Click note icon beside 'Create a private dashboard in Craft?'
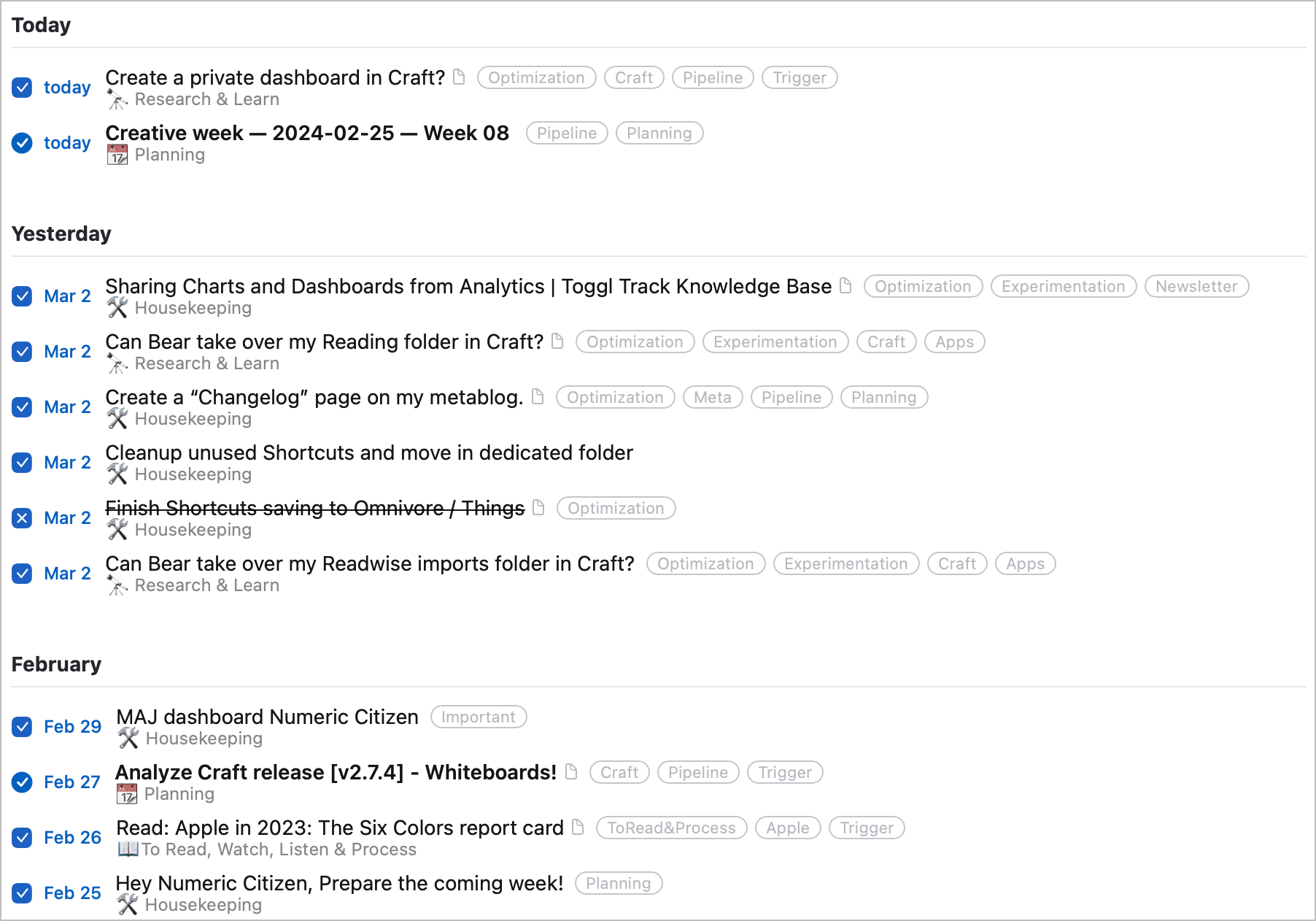Viewport: 1316px width, 921px height. pyautogui.click(x=459, y=77)
